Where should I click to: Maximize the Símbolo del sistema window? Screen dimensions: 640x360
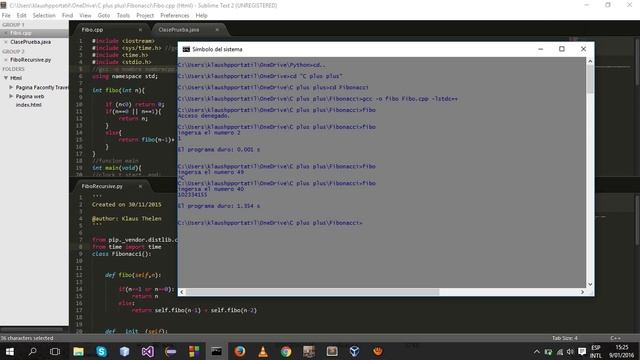click(562, 49)
